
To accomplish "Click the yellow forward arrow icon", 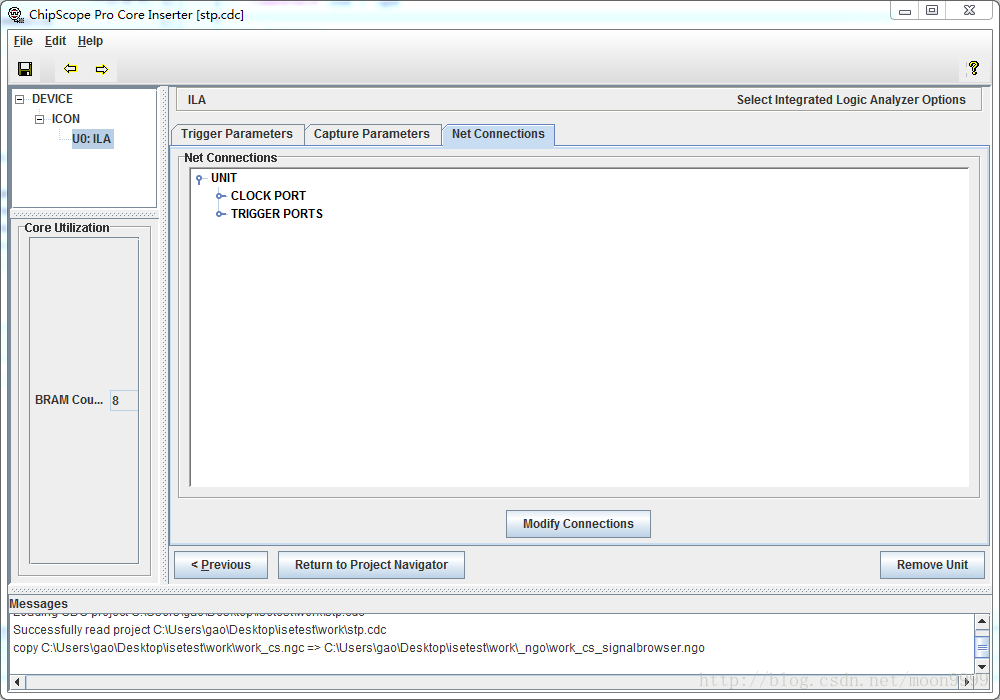I will tap(102, 69).
